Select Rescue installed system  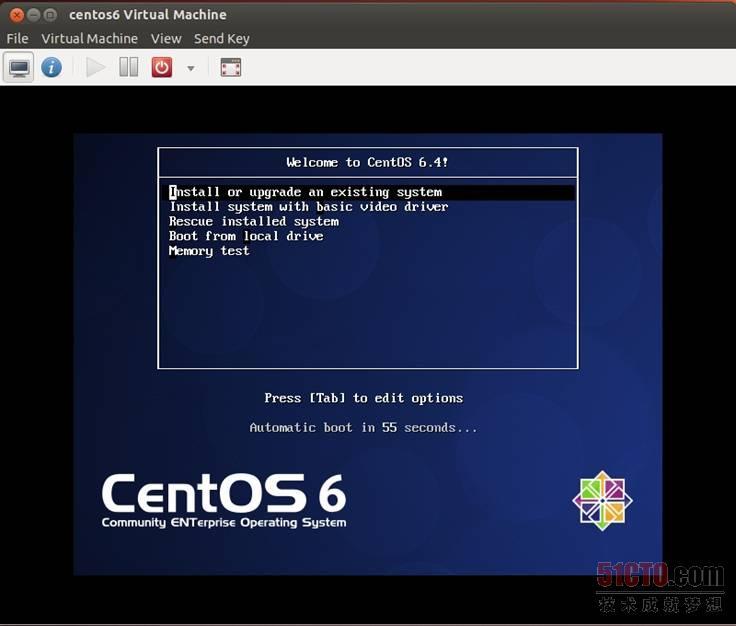tap(253, 221)
